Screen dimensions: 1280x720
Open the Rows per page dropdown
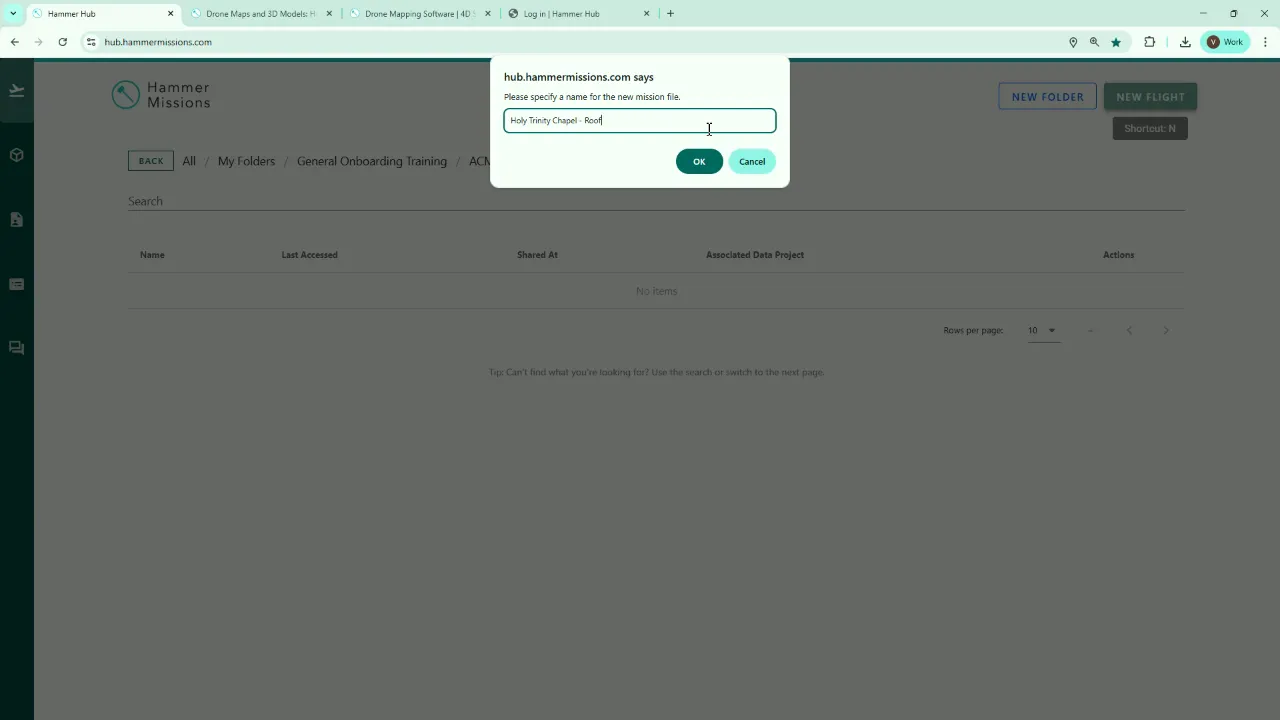point(1042,331)
